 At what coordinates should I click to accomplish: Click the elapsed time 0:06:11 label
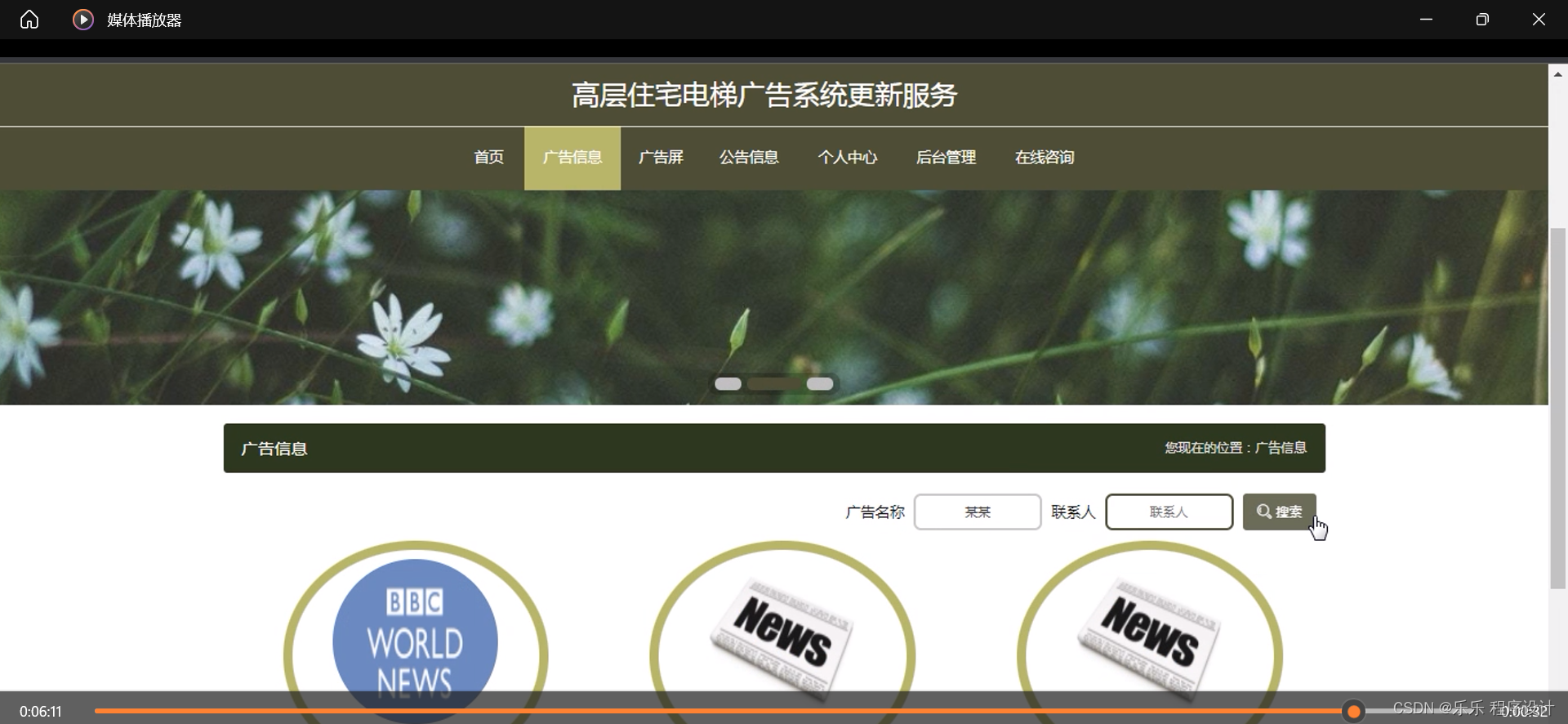41,712
